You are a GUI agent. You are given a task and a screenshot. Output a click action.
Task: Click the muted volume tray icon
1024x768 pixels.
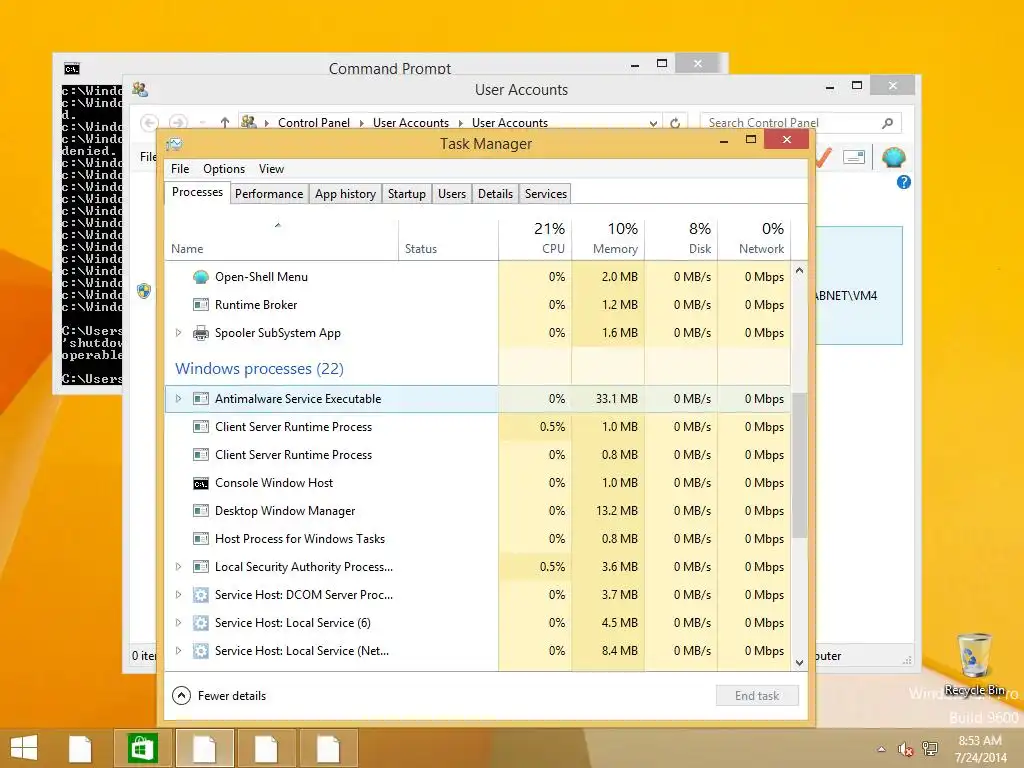click(x=905, y=749)
